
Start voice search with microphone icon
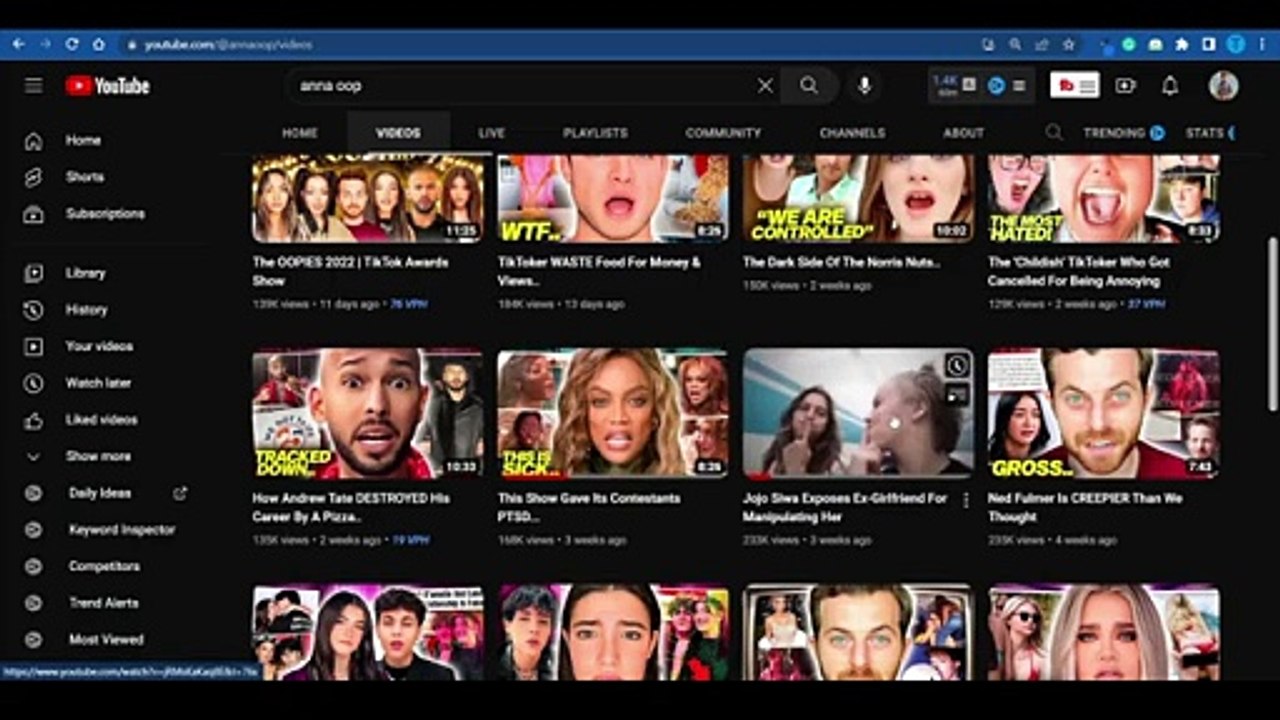click(865, 86)
